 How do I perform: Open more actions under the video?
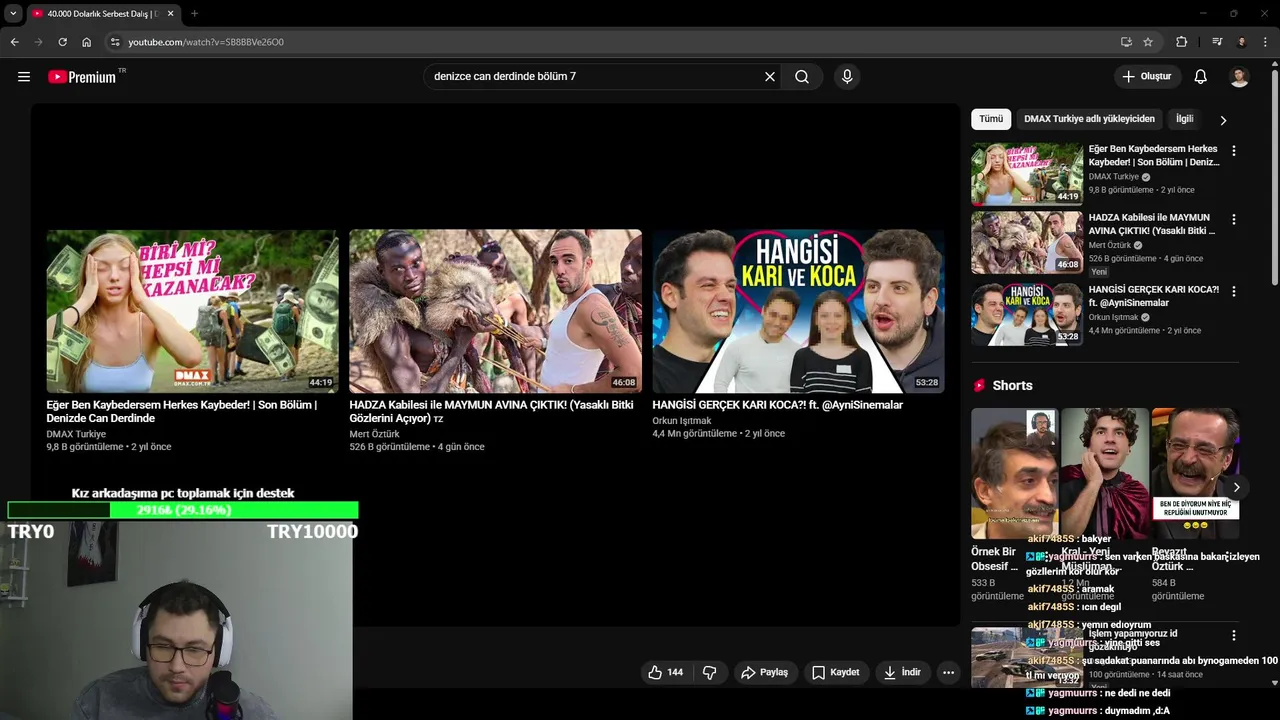(948, 673)
